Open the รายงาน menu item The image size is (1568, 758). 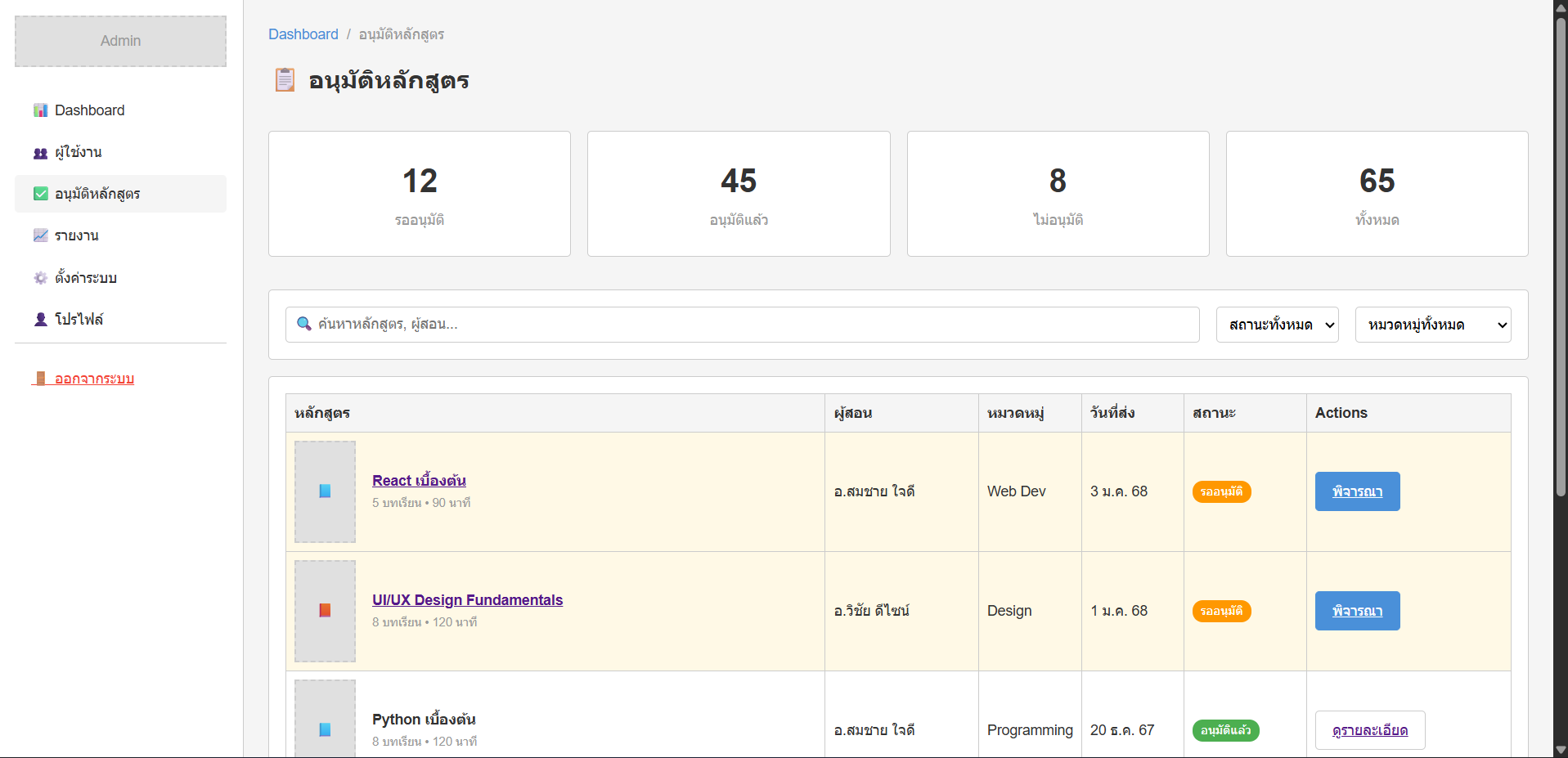click(77, 235)
